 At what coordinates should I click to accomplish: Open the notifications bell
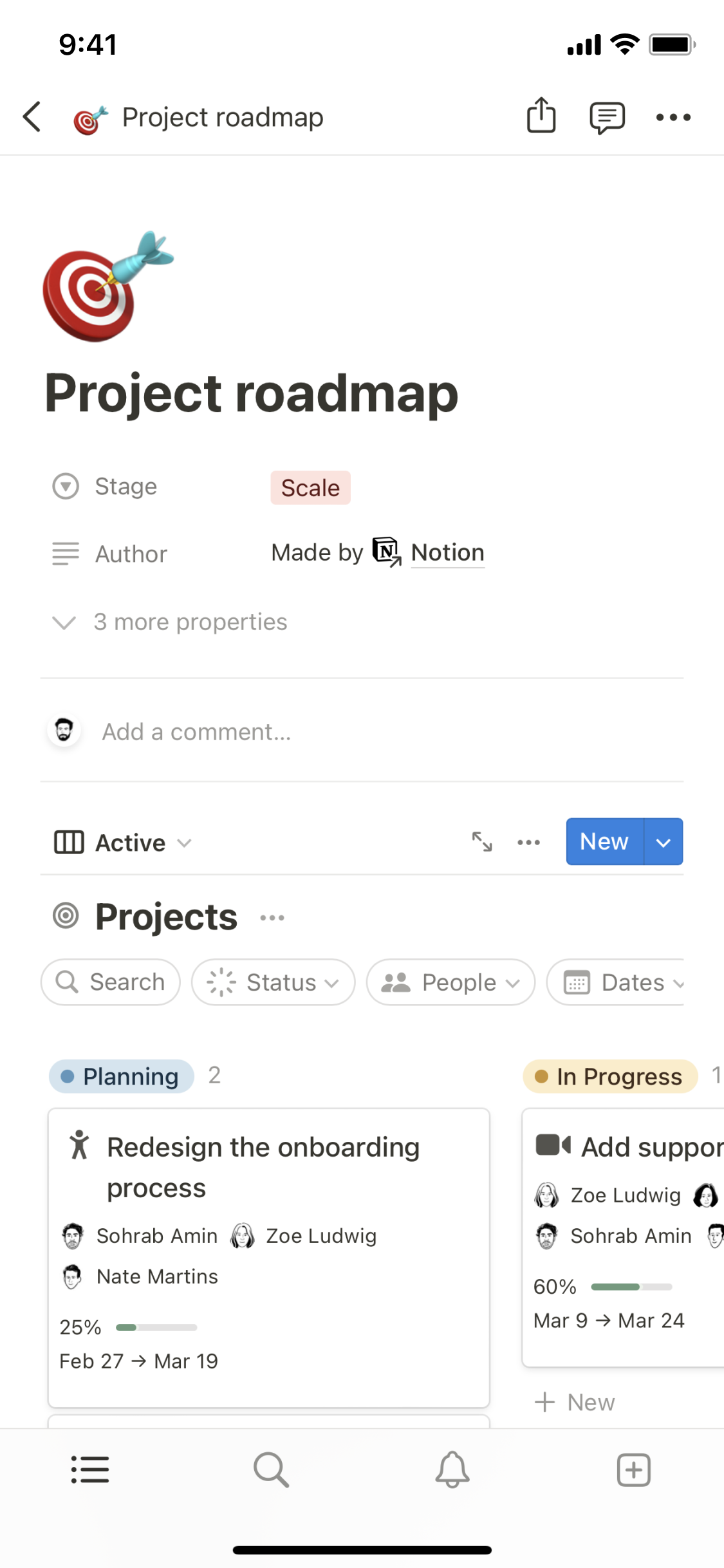click(x=452, y=1470)
